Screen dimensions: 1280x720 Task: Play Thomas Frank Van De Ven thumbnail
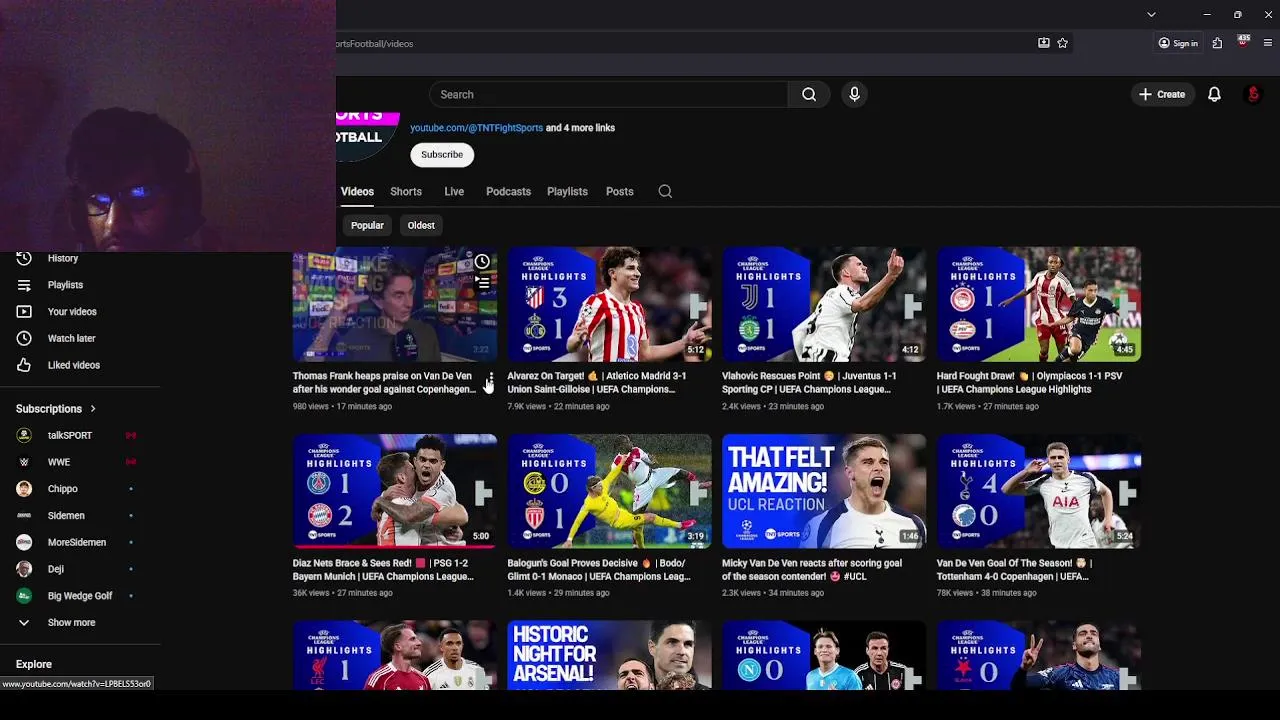395,304
